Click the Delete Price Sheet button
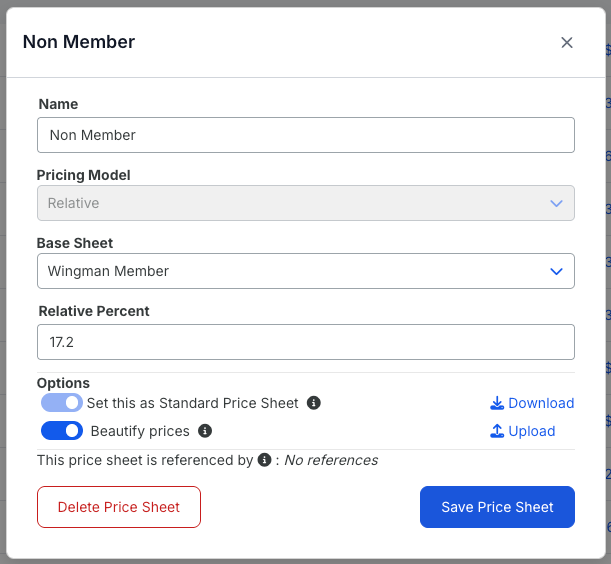611x564 pixels. point(119,507)
